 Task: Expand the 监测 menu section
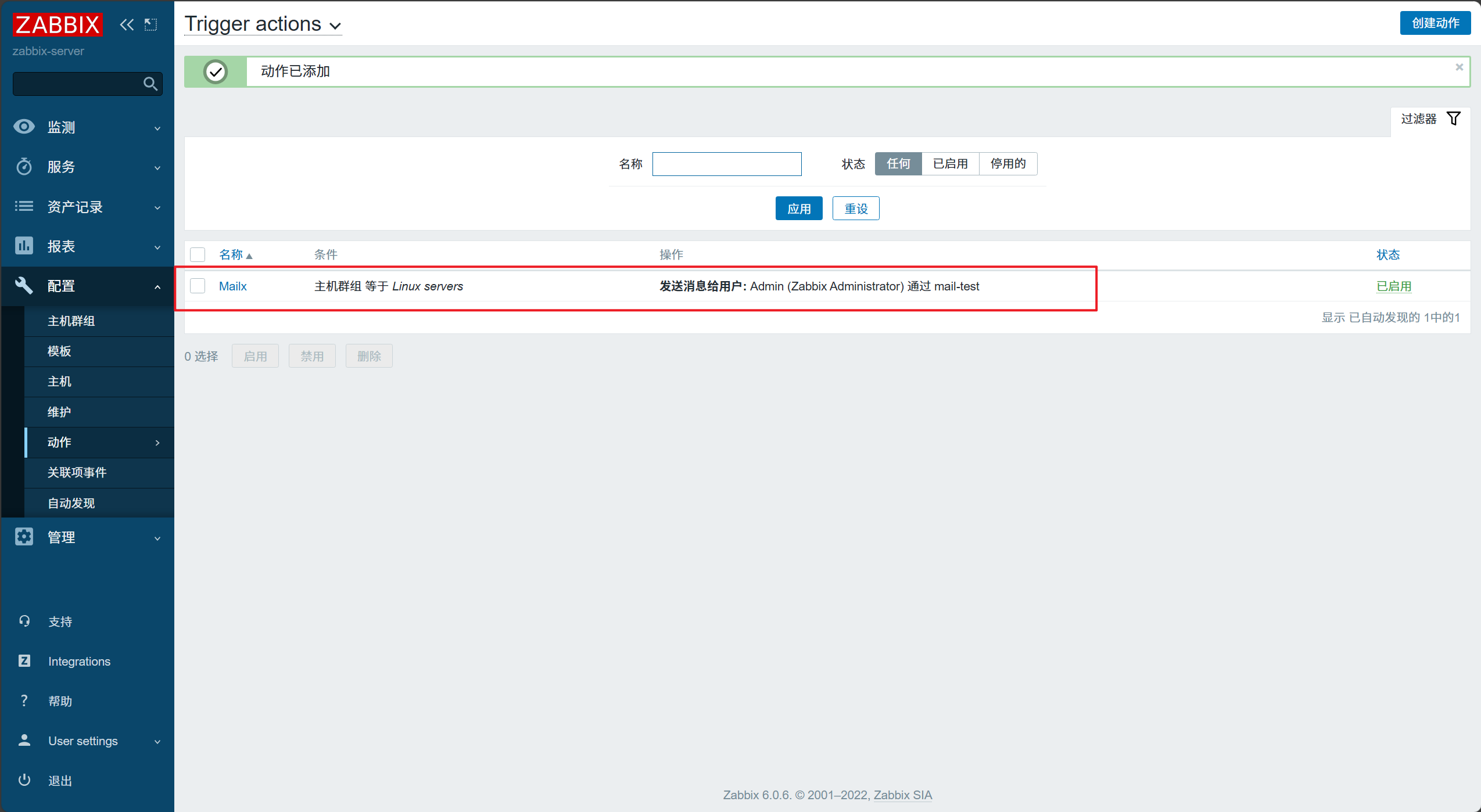point(87,127)
